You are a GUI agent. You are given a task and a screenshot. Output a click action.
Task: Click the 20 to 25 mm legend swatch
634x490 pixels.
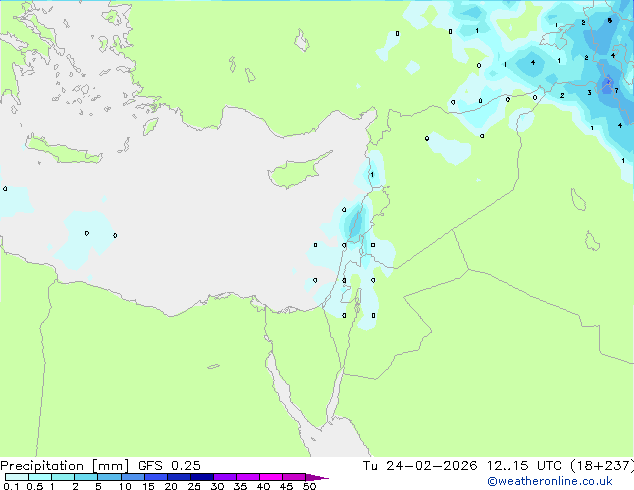coord(178,477)
